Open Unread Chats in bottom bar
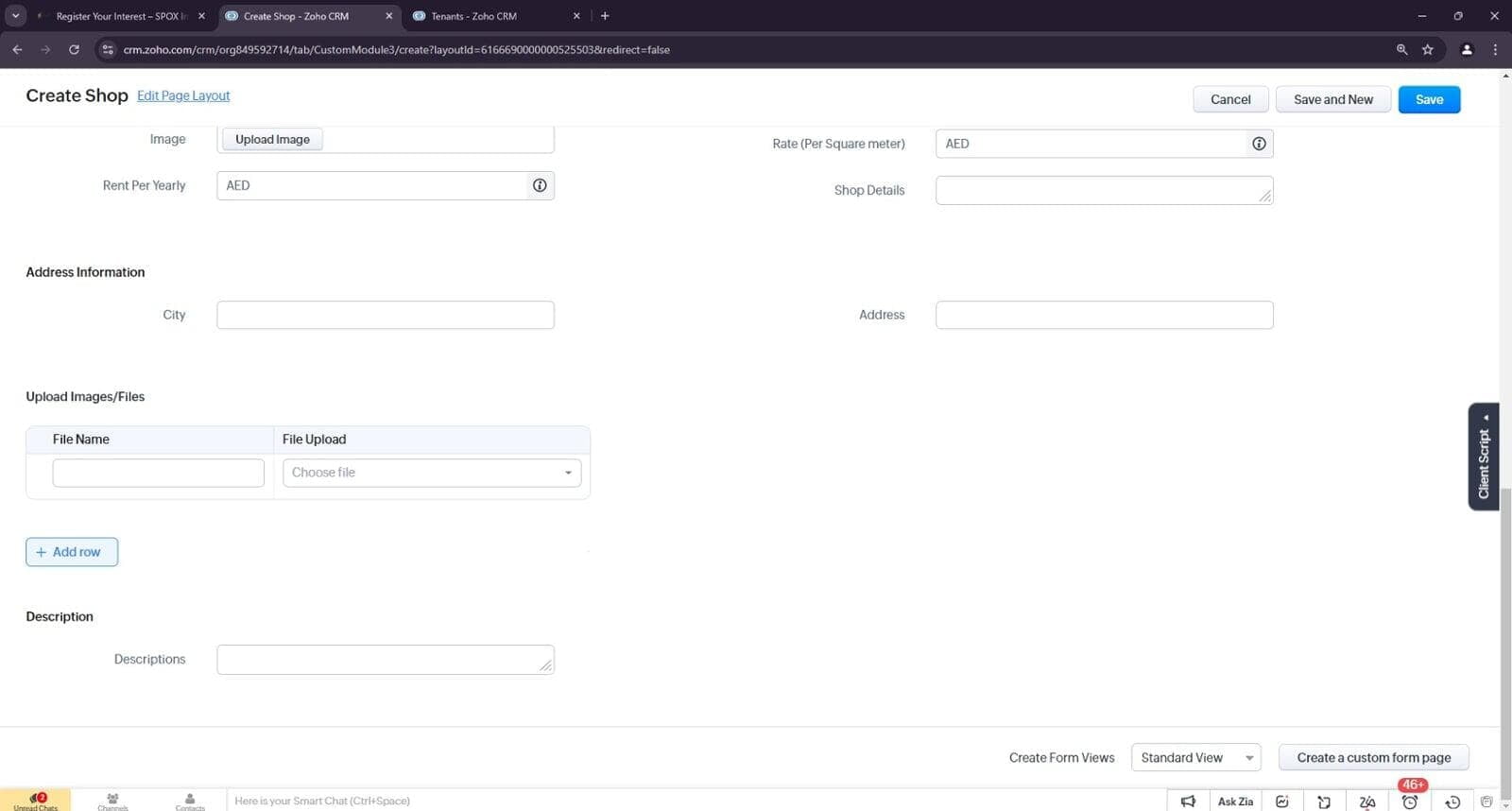The height and width of the screenshot is (811, 1512). tap(36, 801)
